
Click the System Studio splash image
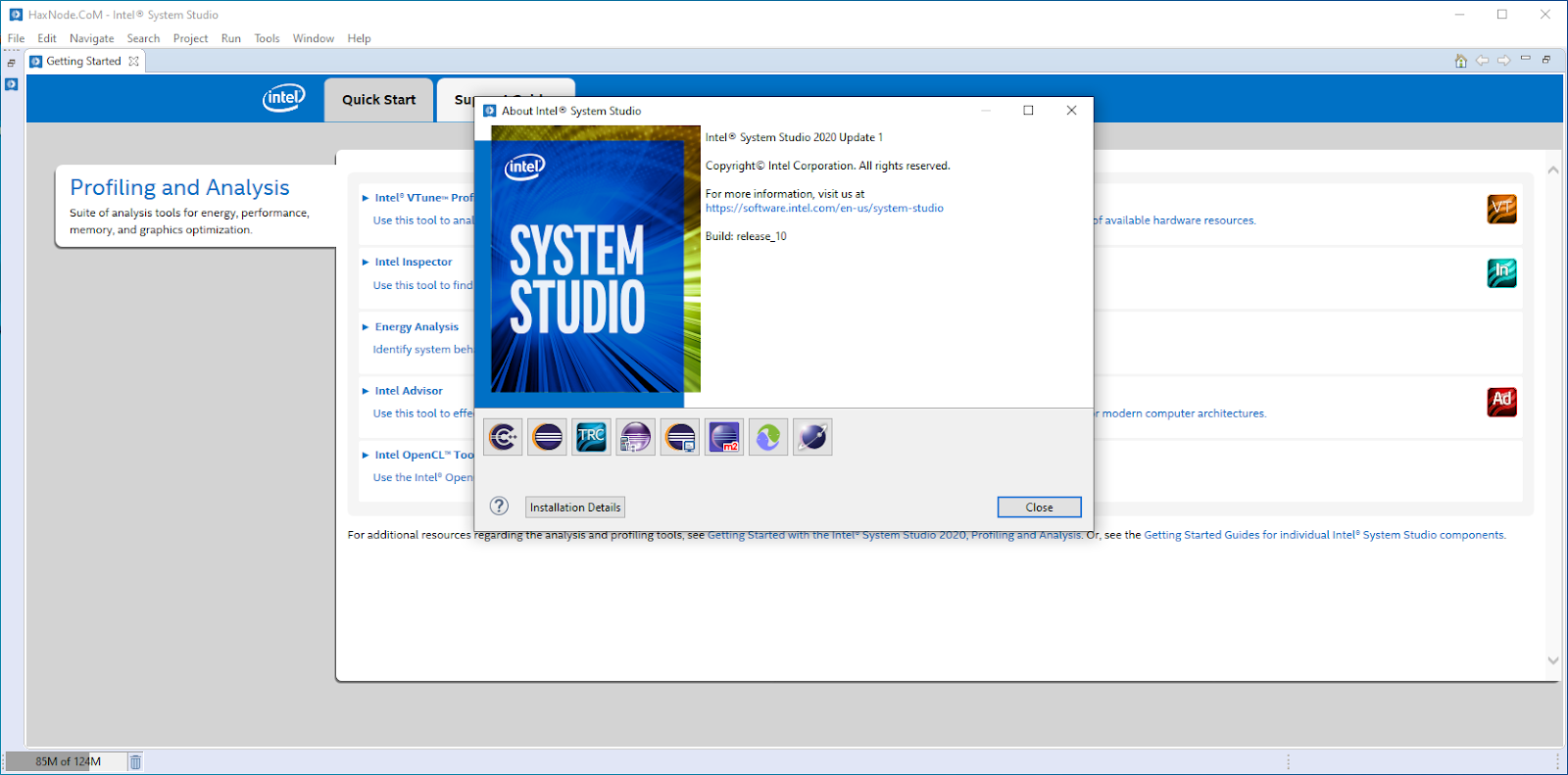pyautogui.click(x=588, y=266)
